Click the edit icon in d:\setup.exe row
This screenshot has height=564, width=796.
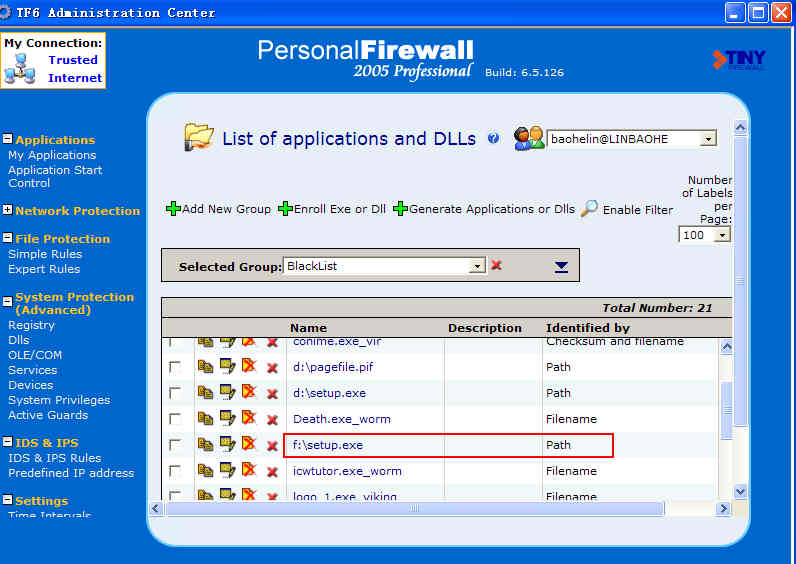pos(227,392)
